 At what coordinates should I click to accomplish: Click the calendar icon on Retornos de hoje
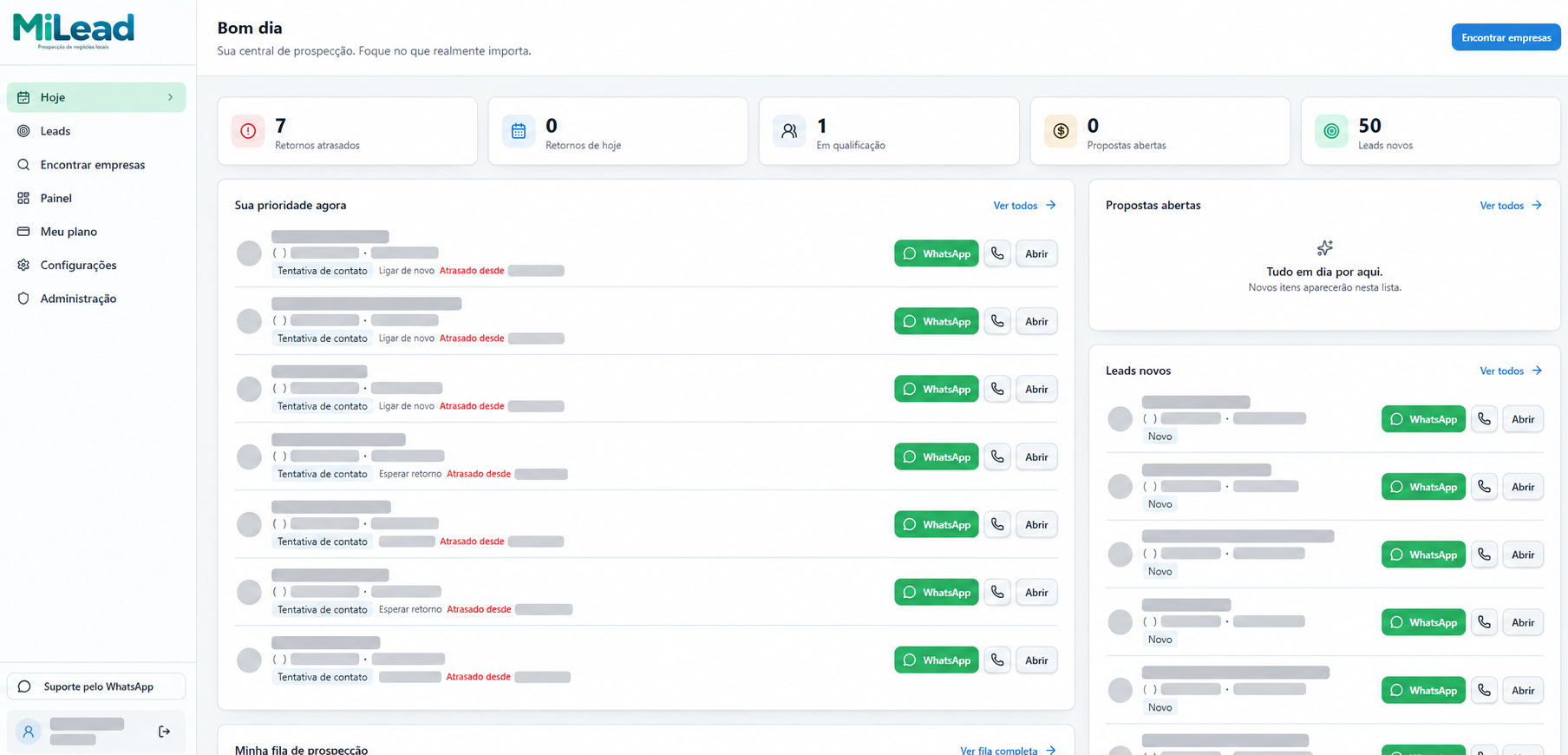(x=519, y=131)
